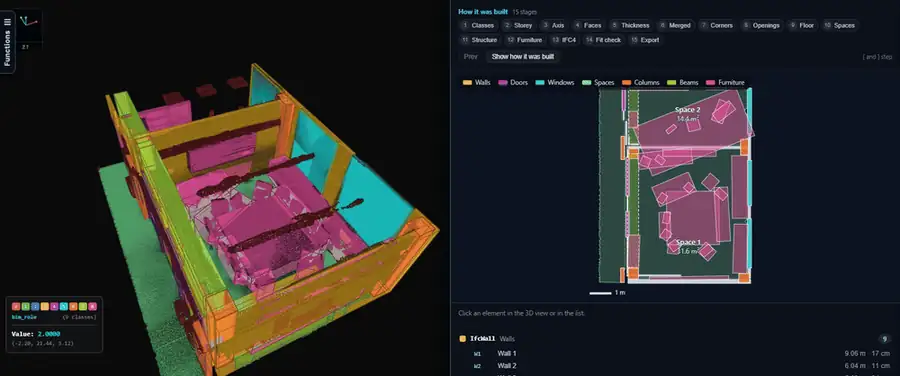900x376 pixels.
Task: Expand the IfcWall Walls group
Action: (675, 339)
